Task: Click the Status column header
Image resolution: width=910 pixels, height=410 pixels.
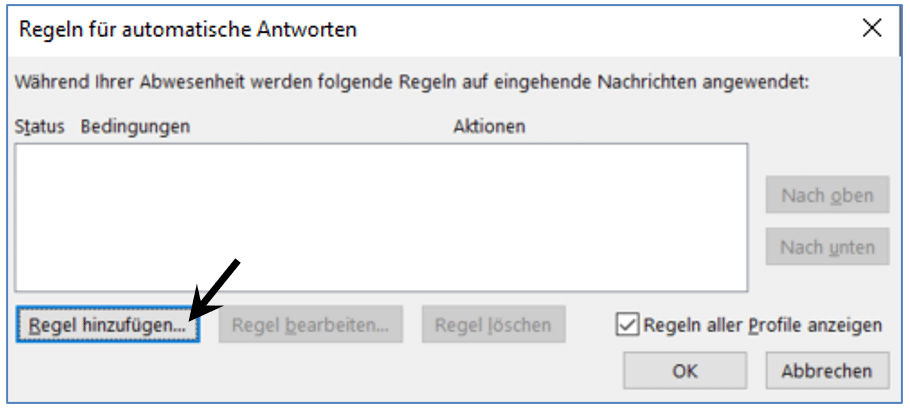Action: coord(39,126)
